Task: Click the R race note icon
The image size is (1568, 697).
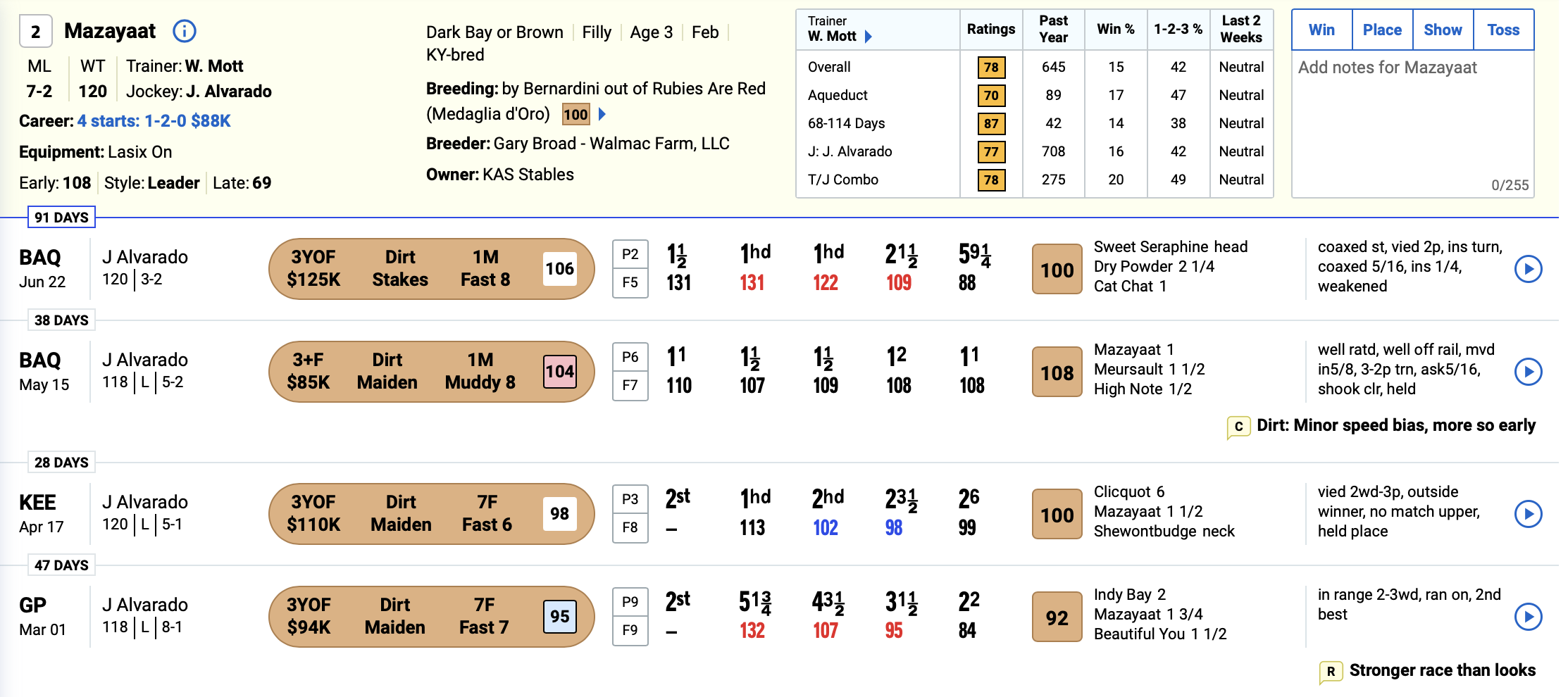Action: coord(1331,672)
